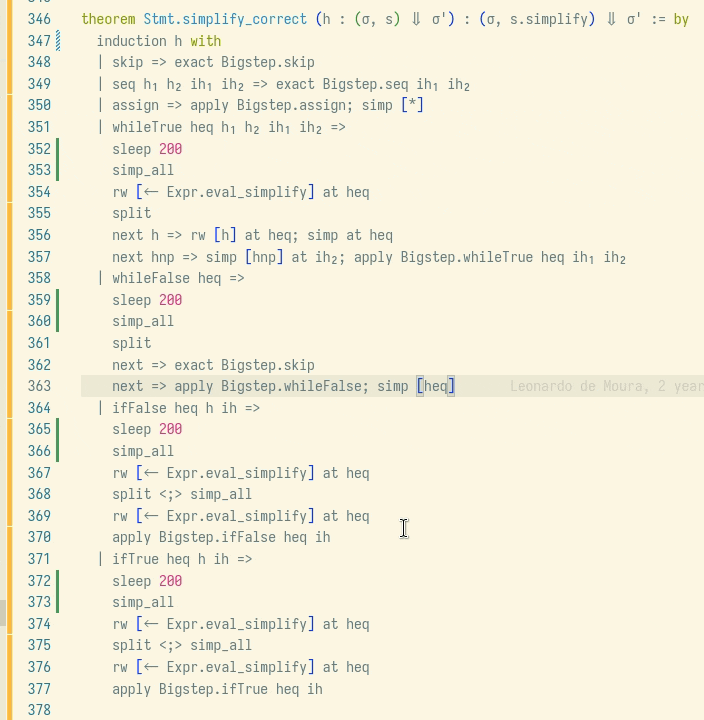
Task: Click 'split' on line 375
Action: [x=131, y=645]
